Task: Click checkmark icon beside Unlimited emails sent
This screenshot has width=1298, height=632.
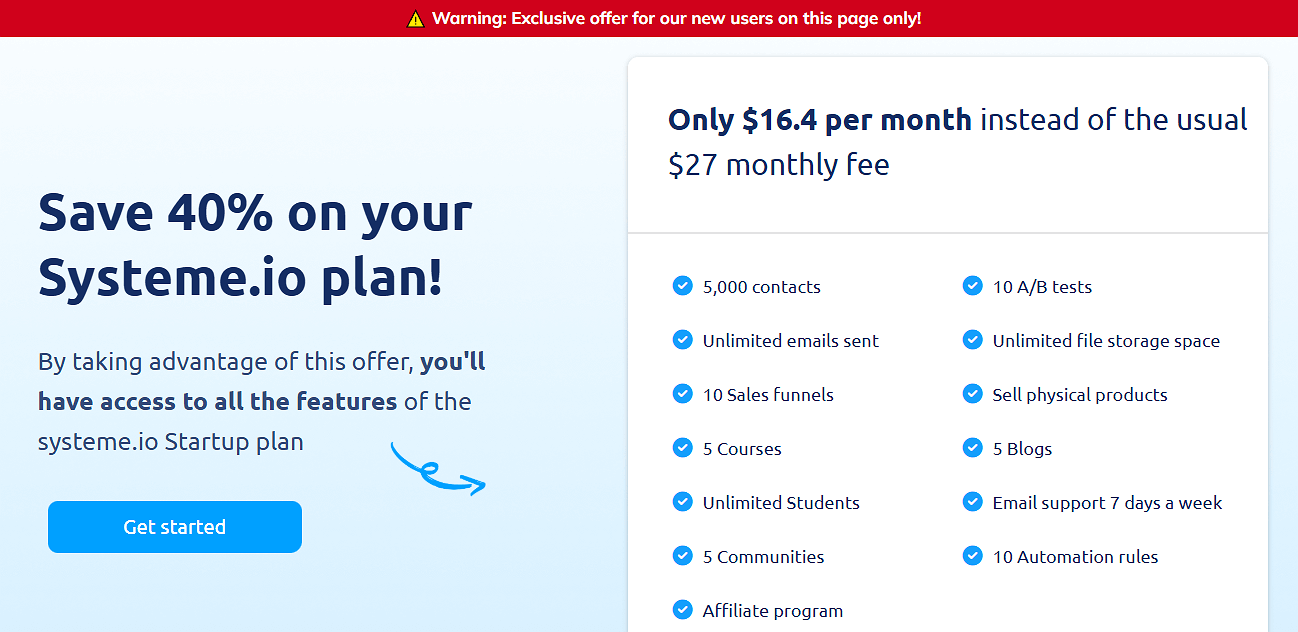Action: pyautogui.click(x=682, y=341)
